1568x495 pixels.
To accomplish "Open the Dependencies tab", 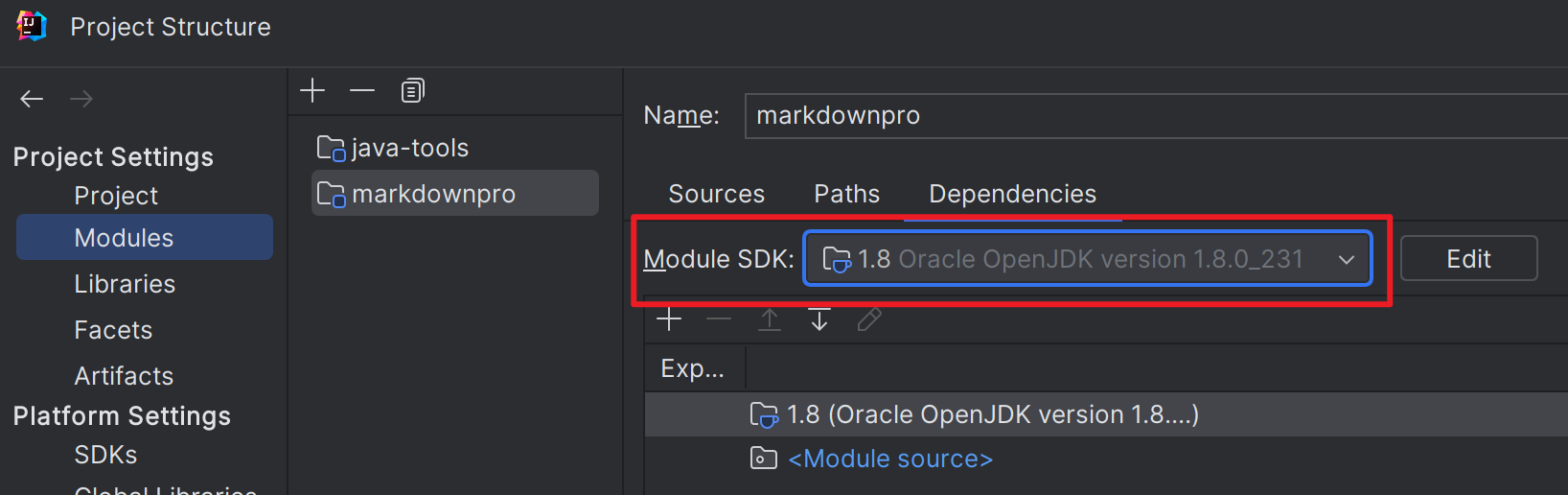I will tap(1013, 194).
